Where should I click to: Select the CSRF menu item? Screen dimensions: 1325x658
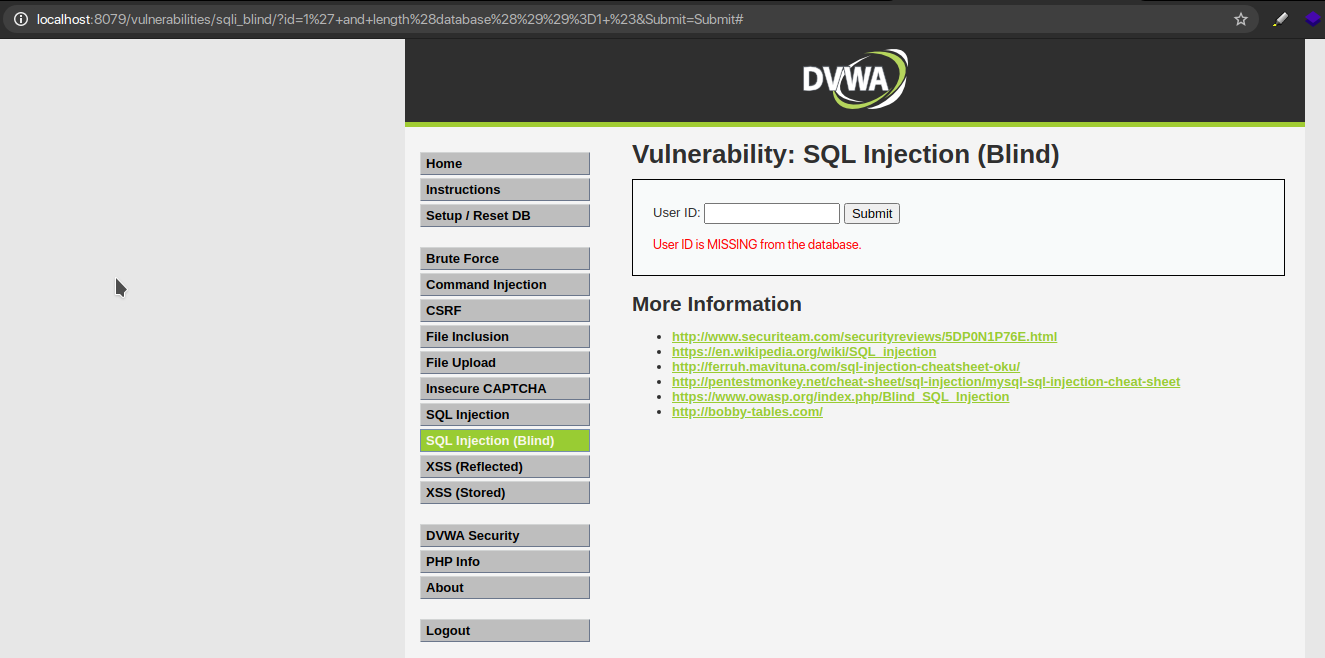[505, 311]
